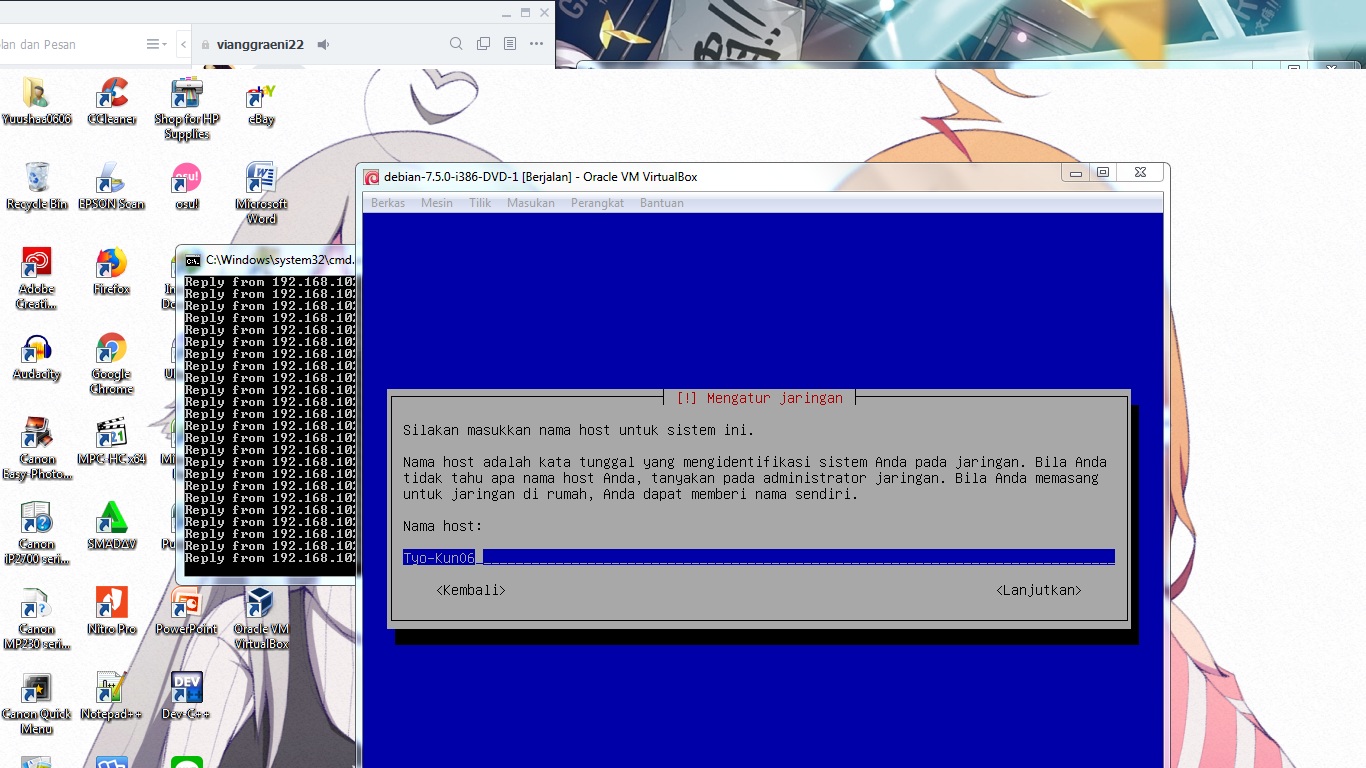
Task: Open Canon MP230 series shortcut
Action: pos(36,619)
